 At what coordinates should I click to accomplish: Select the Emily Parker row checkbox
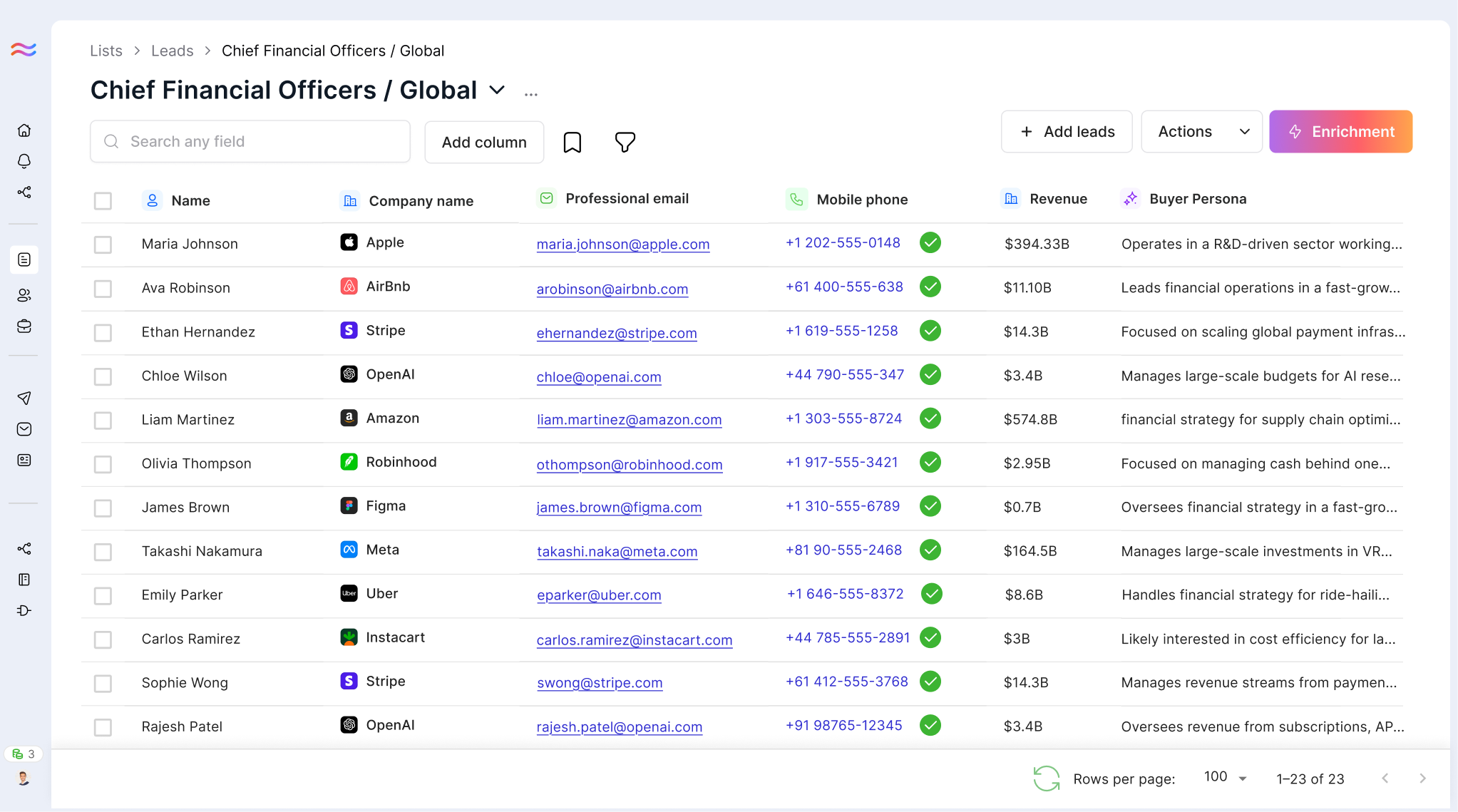coord(103,596)
